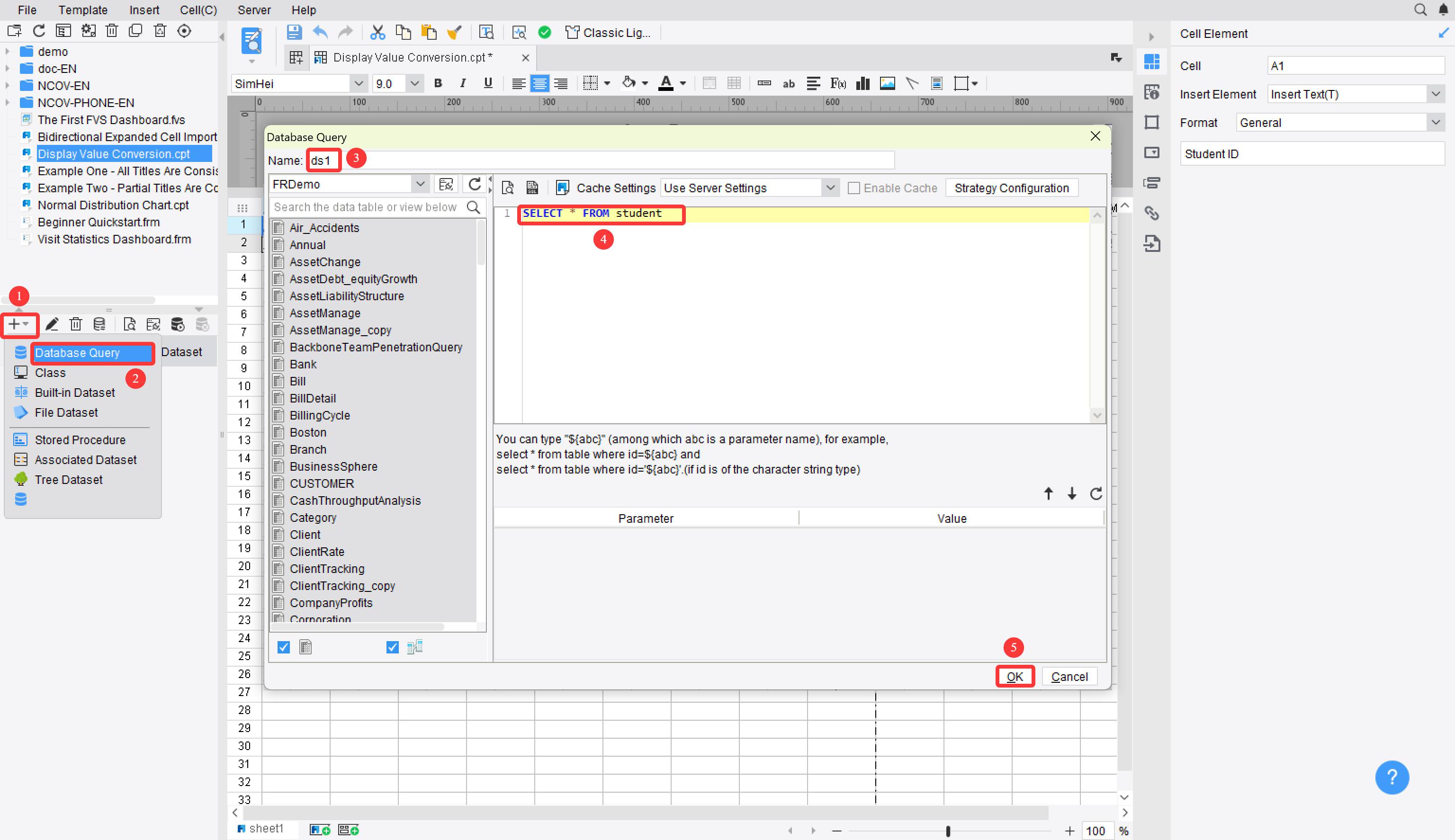
Task: Preview the dataset from the dataset toolbar
Action: tap(129, 324)
